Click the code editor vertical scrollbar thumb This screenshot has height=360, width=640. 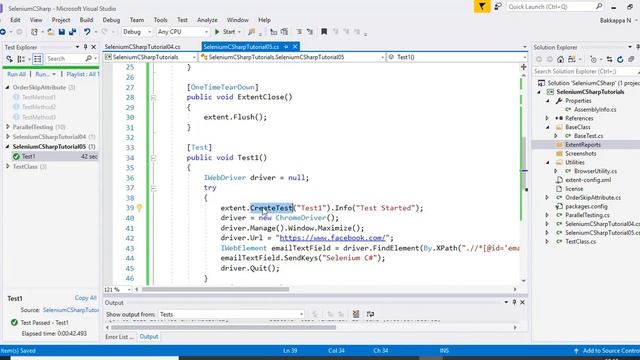[x=524, y=163]
